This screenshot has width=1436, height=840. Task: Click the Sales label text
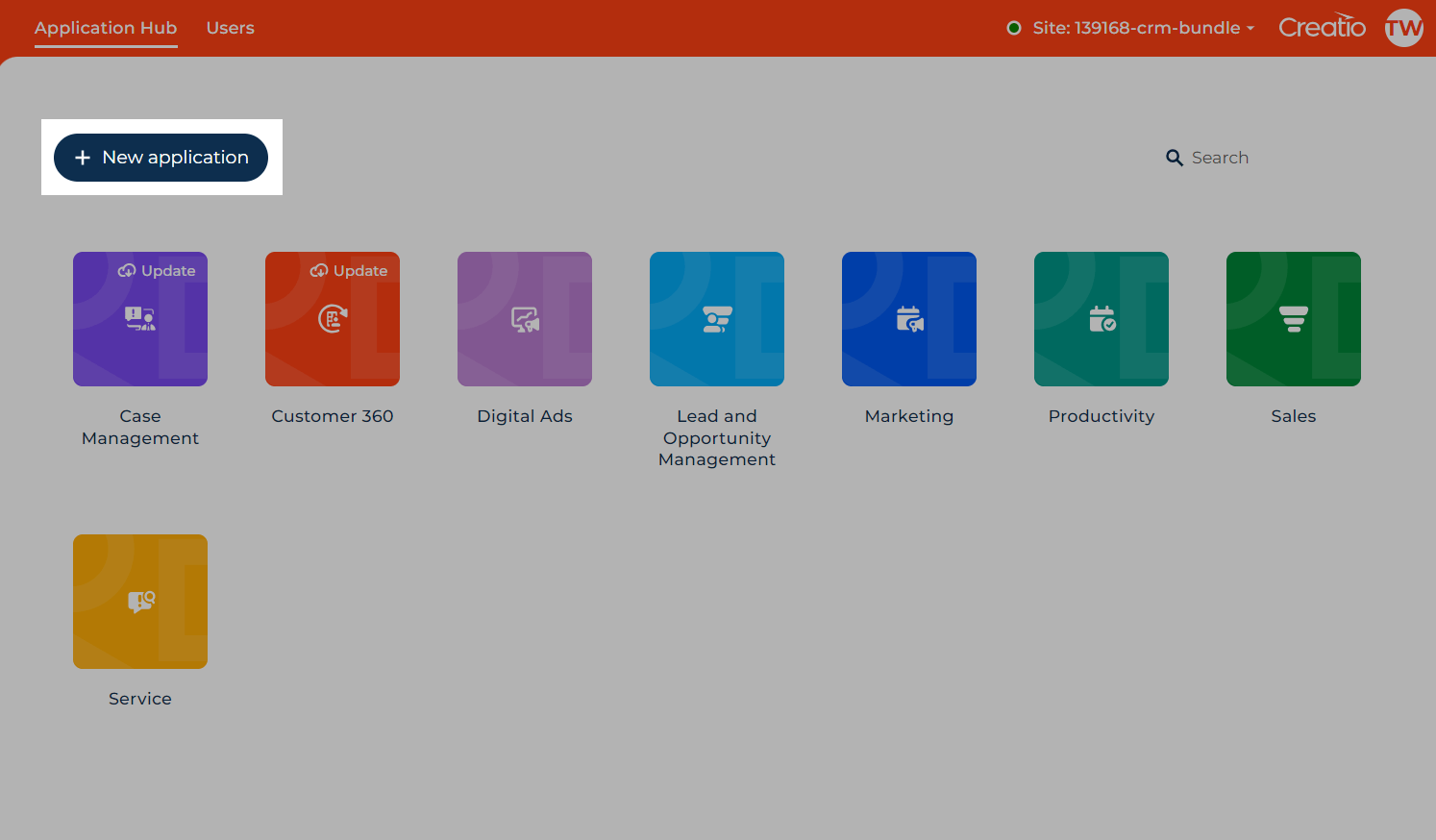tap(1294, 416)
